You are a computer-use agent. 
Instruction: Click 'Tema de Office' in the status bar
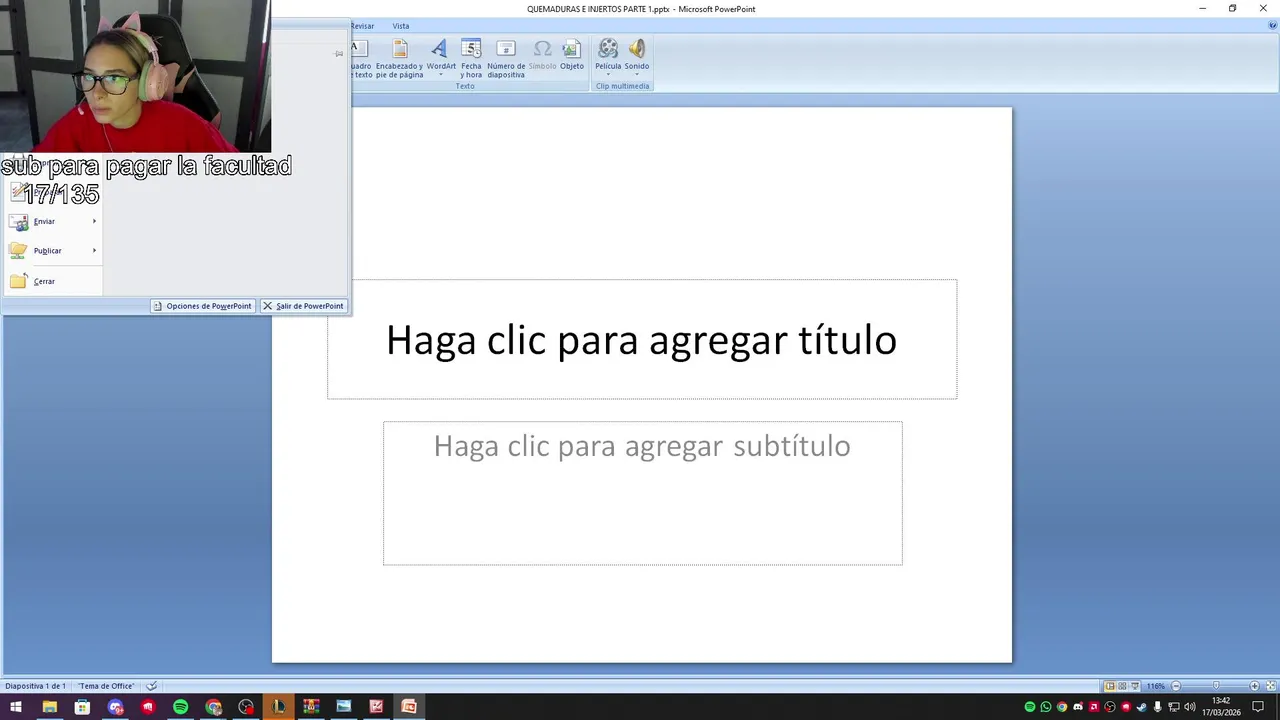pyautogui.click(x=107, y=686)
